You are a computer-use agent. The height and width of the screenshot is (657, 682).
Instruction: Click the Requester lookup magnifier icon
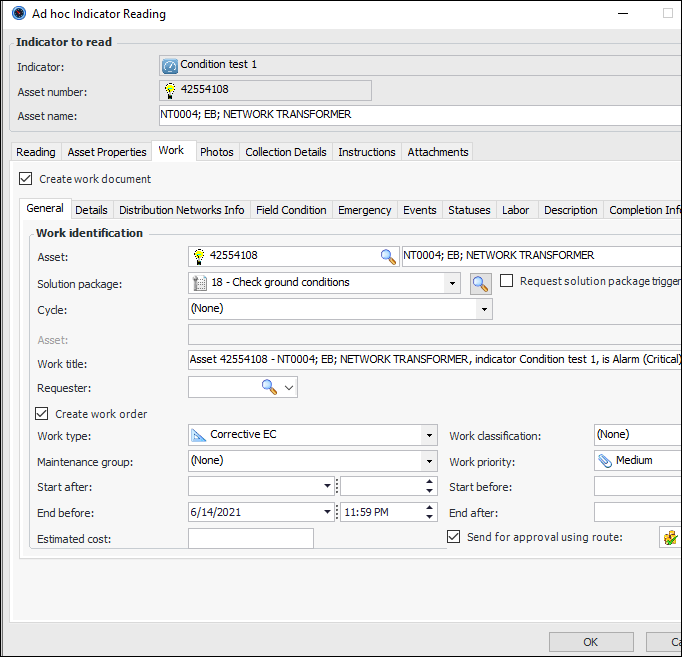coord(269,387)
